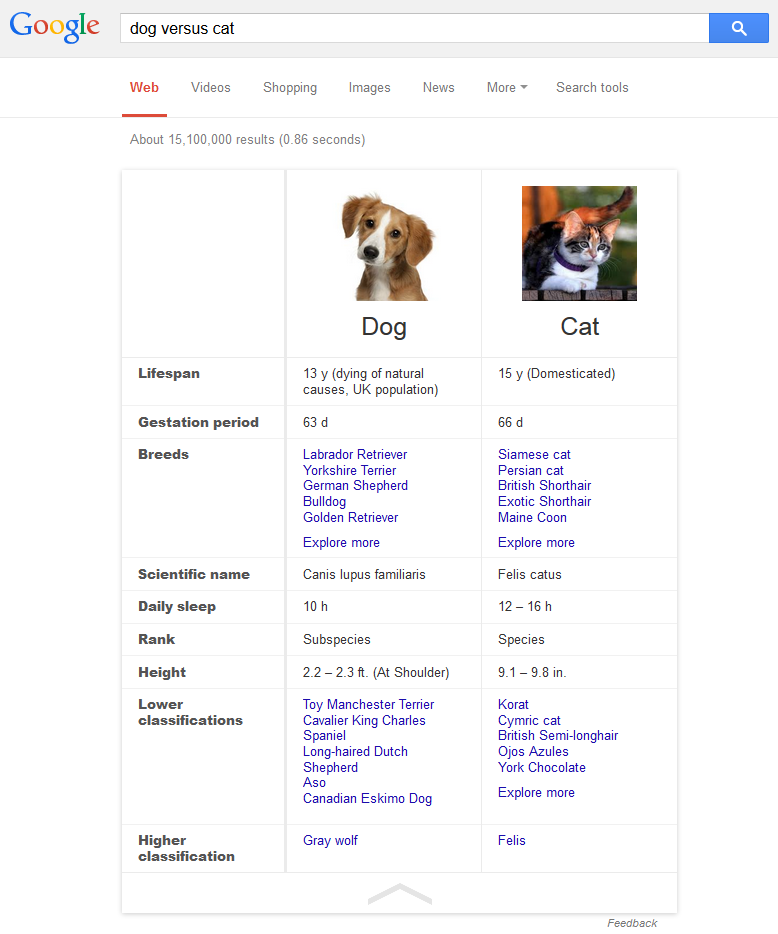Collapse the comparison card using the up chevron
The image size is (778, 934).
tap(399, 893)
